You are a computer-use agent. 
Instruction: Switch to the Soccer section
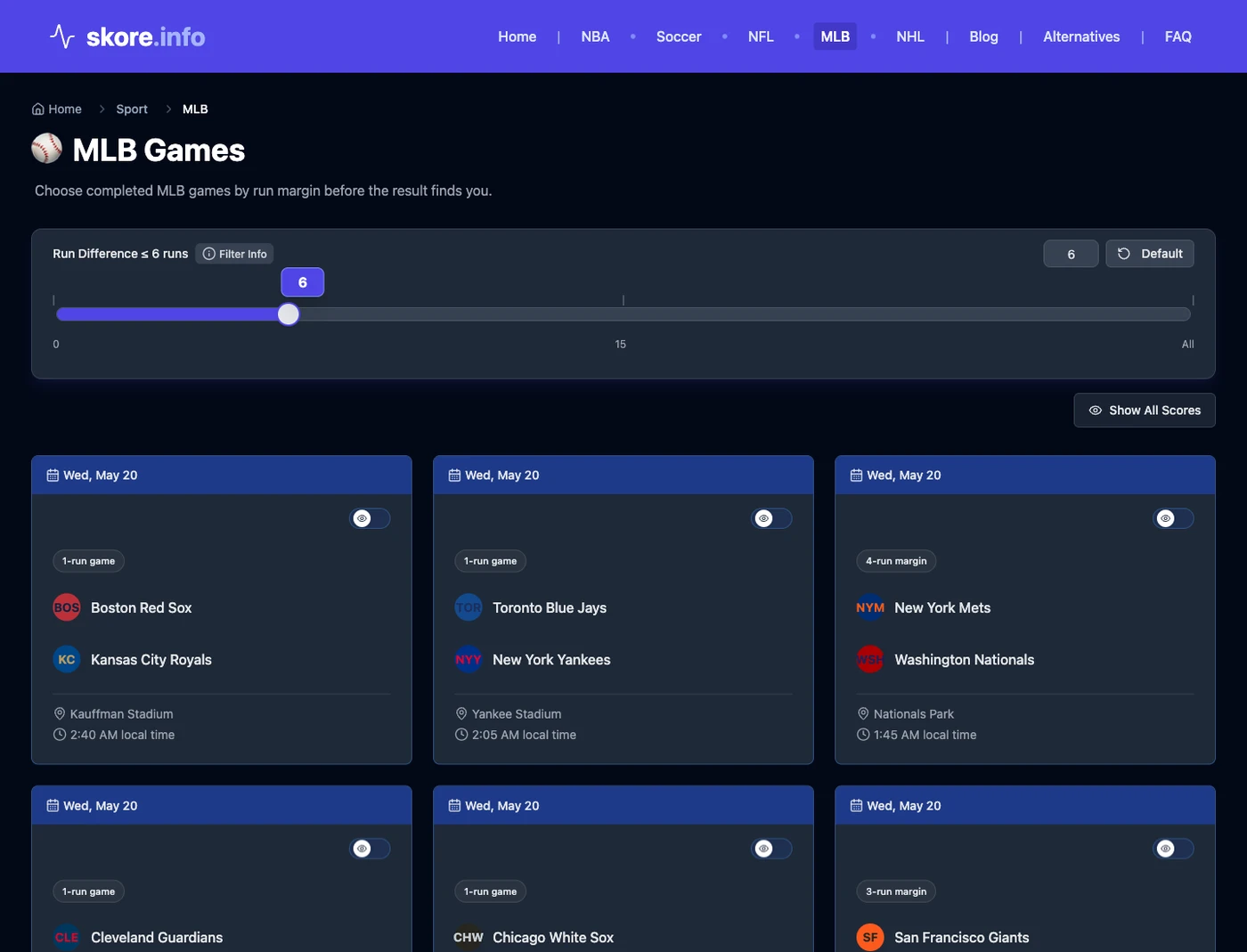tap(679, 37)
